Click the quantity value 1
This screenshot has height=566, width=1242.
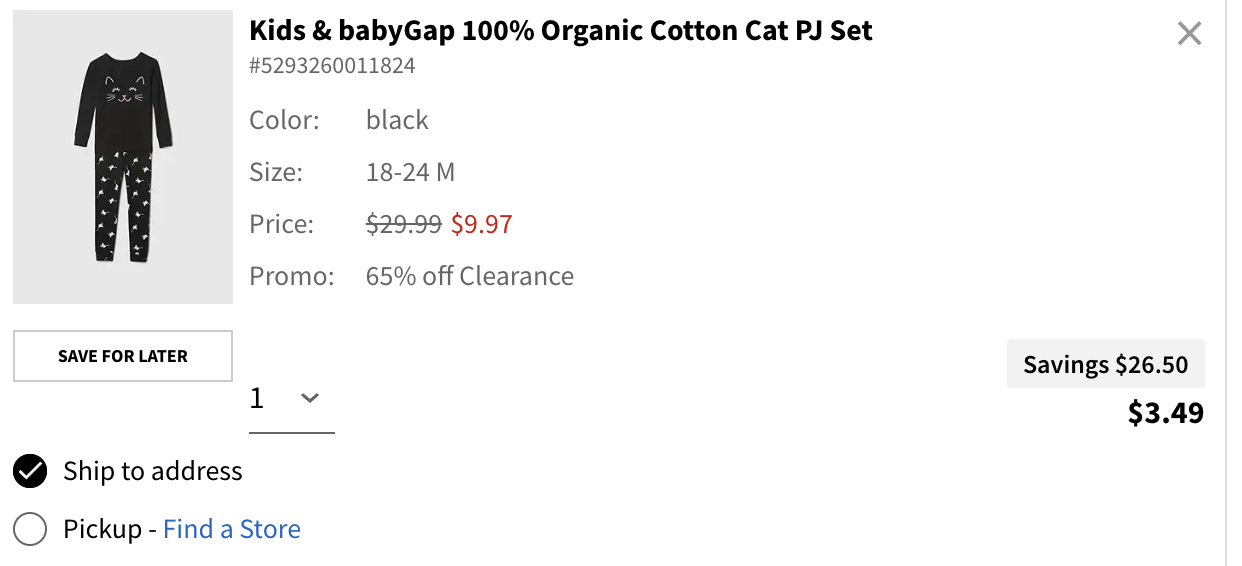click(x=258, y=398)
